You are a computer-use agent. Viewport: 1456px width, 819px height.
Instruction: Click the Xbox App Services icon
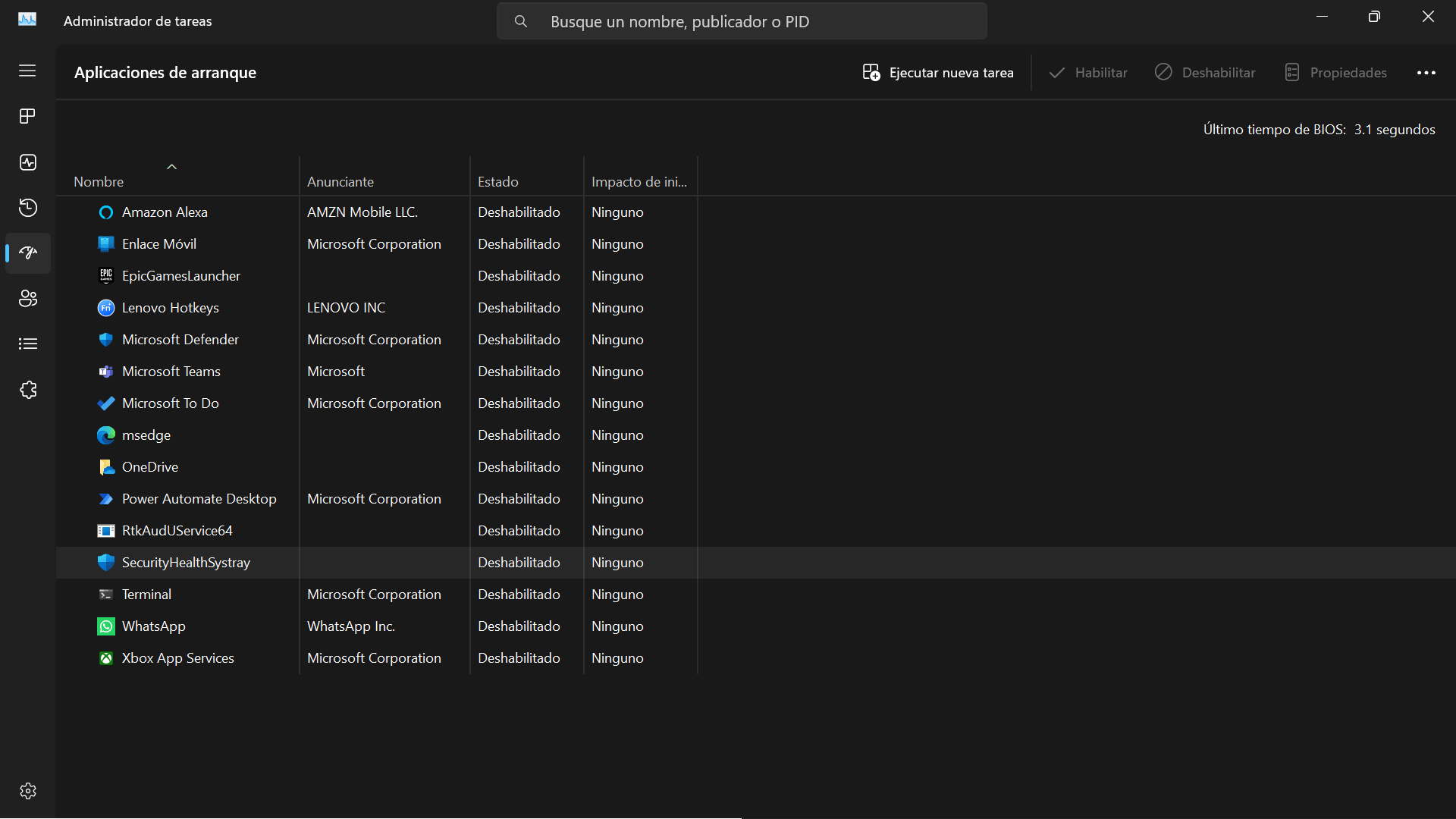pos(106,658)
